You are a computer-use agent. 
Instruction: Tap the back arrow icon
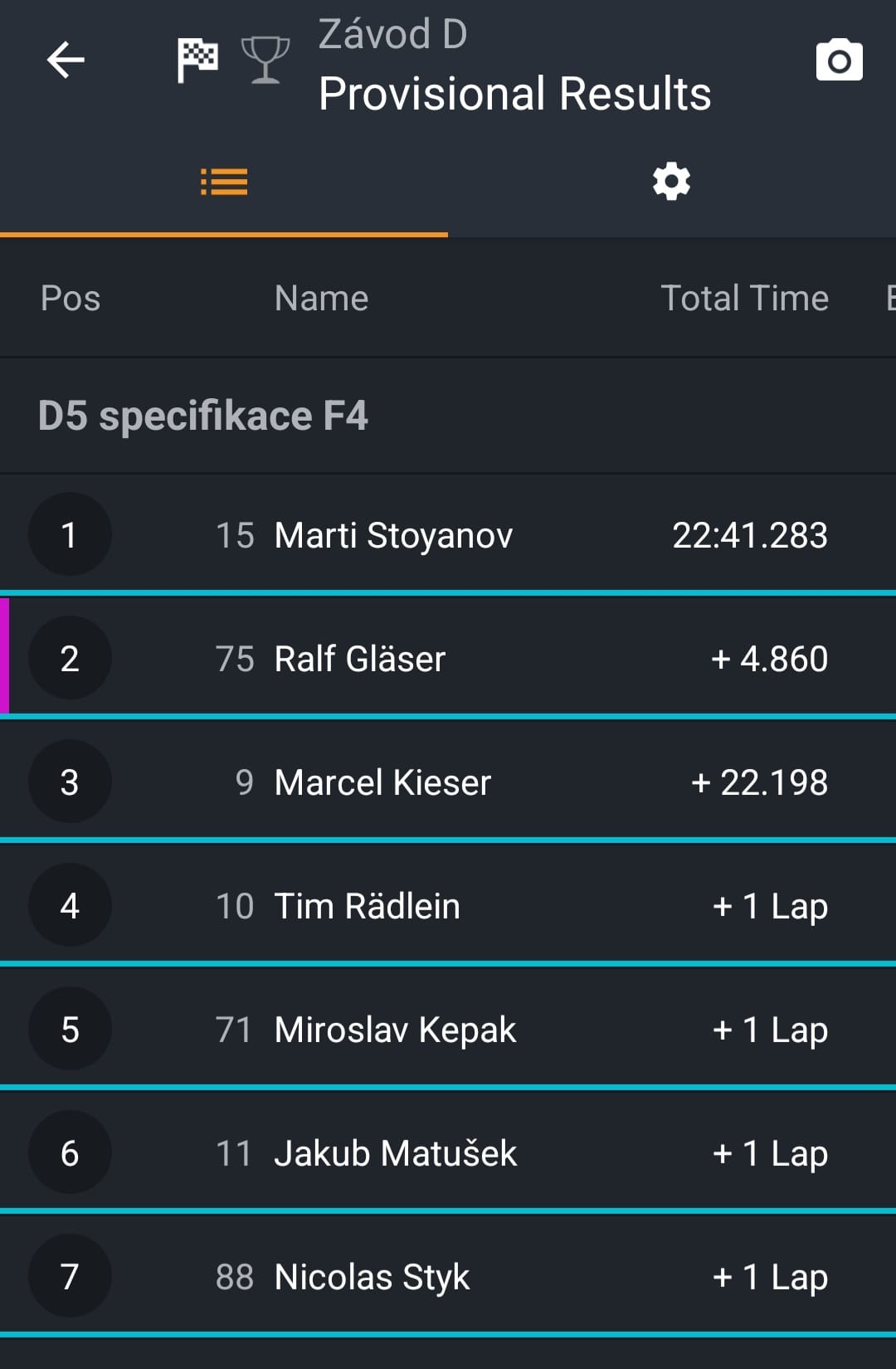[x=66, y=61]
